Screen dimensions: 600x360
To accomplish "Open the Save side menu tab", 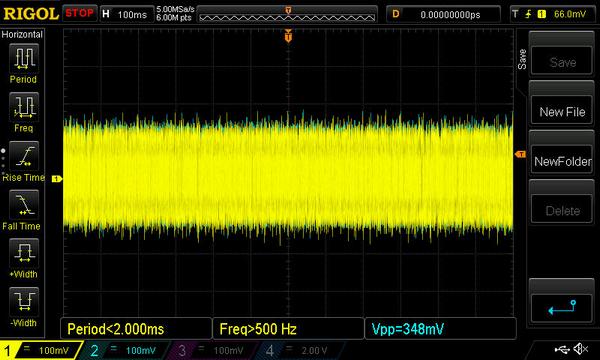I will pos(522,59).
